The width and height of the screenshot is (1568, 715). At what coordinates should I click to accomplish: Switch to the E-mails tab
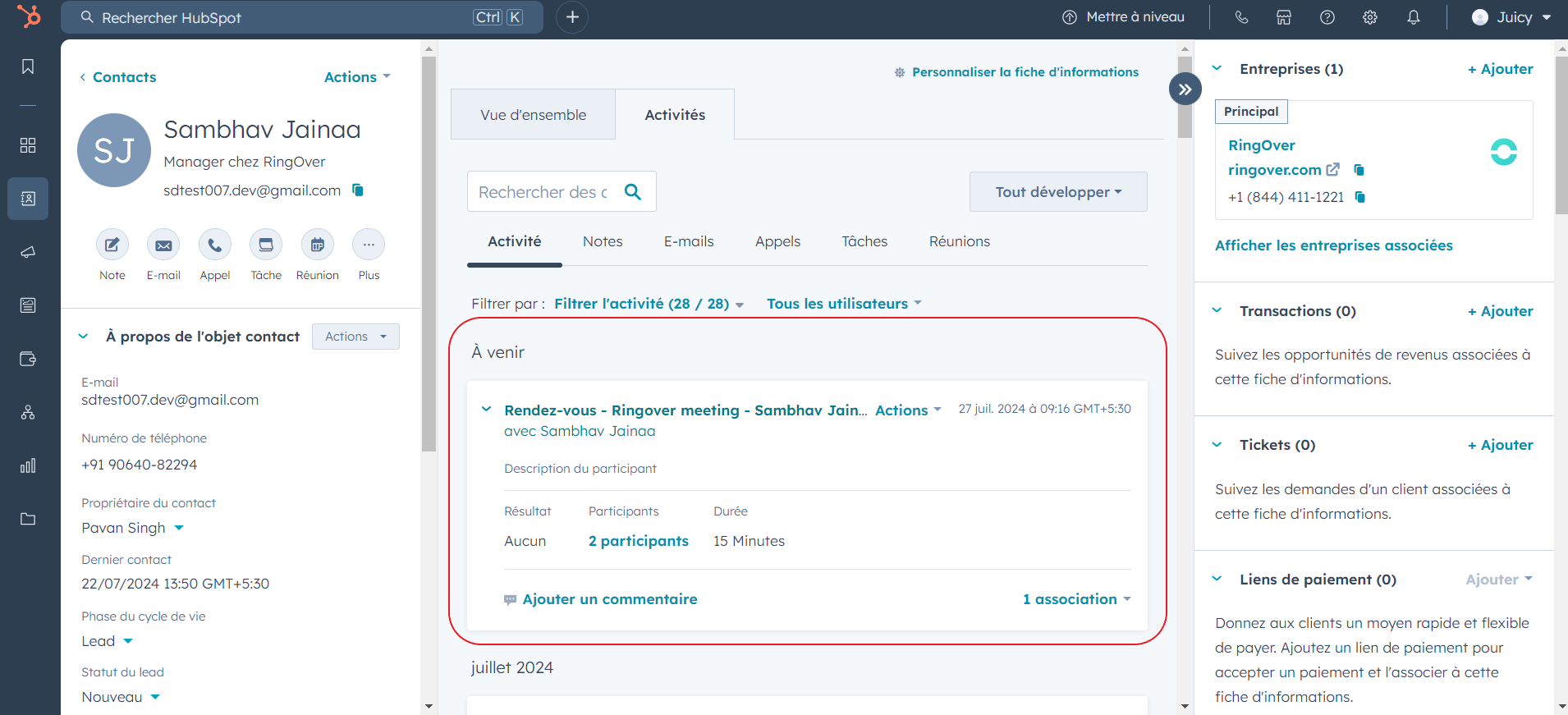(x=689, y=241)
